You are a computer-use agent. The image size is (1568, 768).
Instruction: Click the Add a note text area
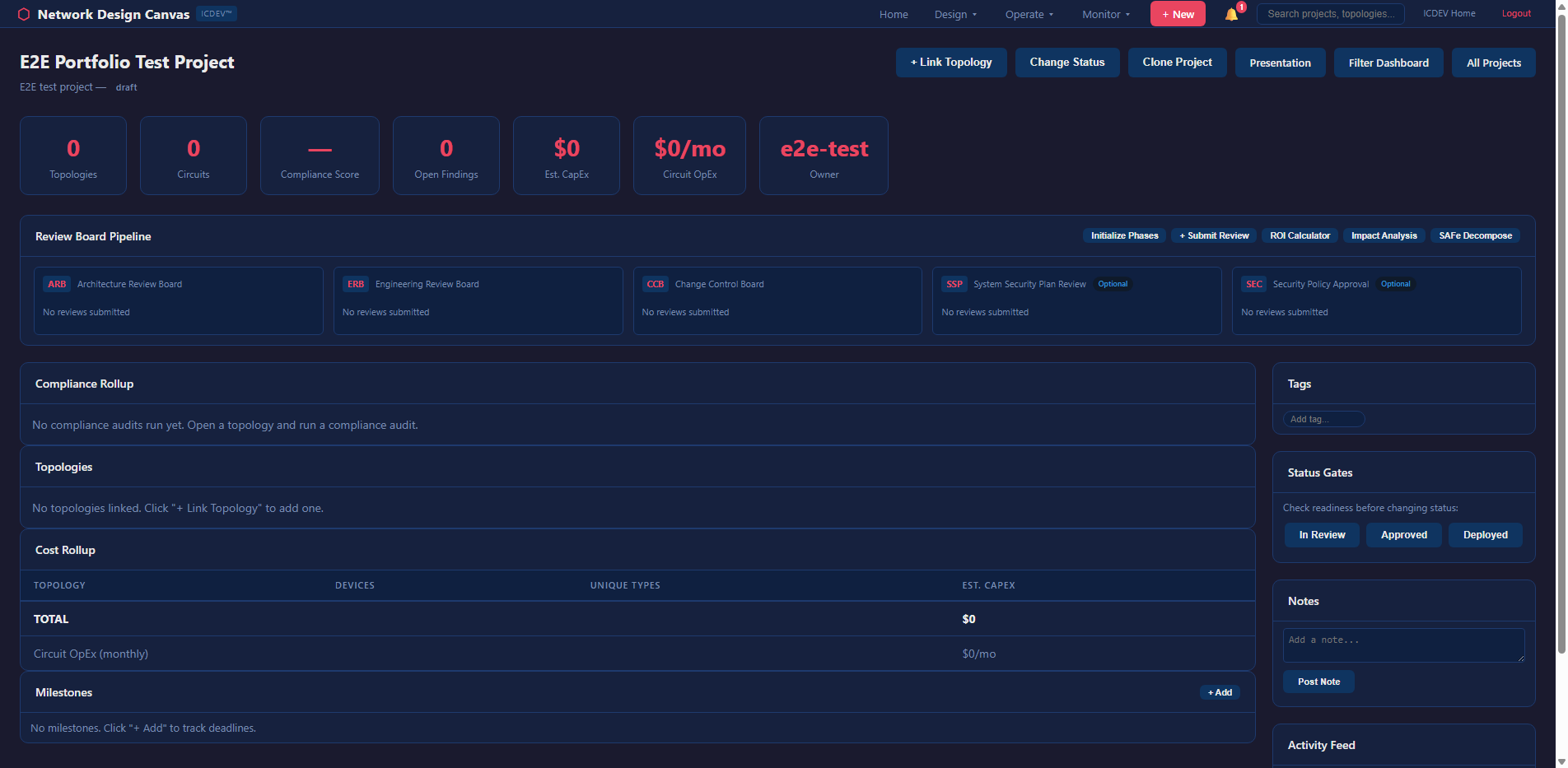pyautogui.click(x=1403, y=645)
